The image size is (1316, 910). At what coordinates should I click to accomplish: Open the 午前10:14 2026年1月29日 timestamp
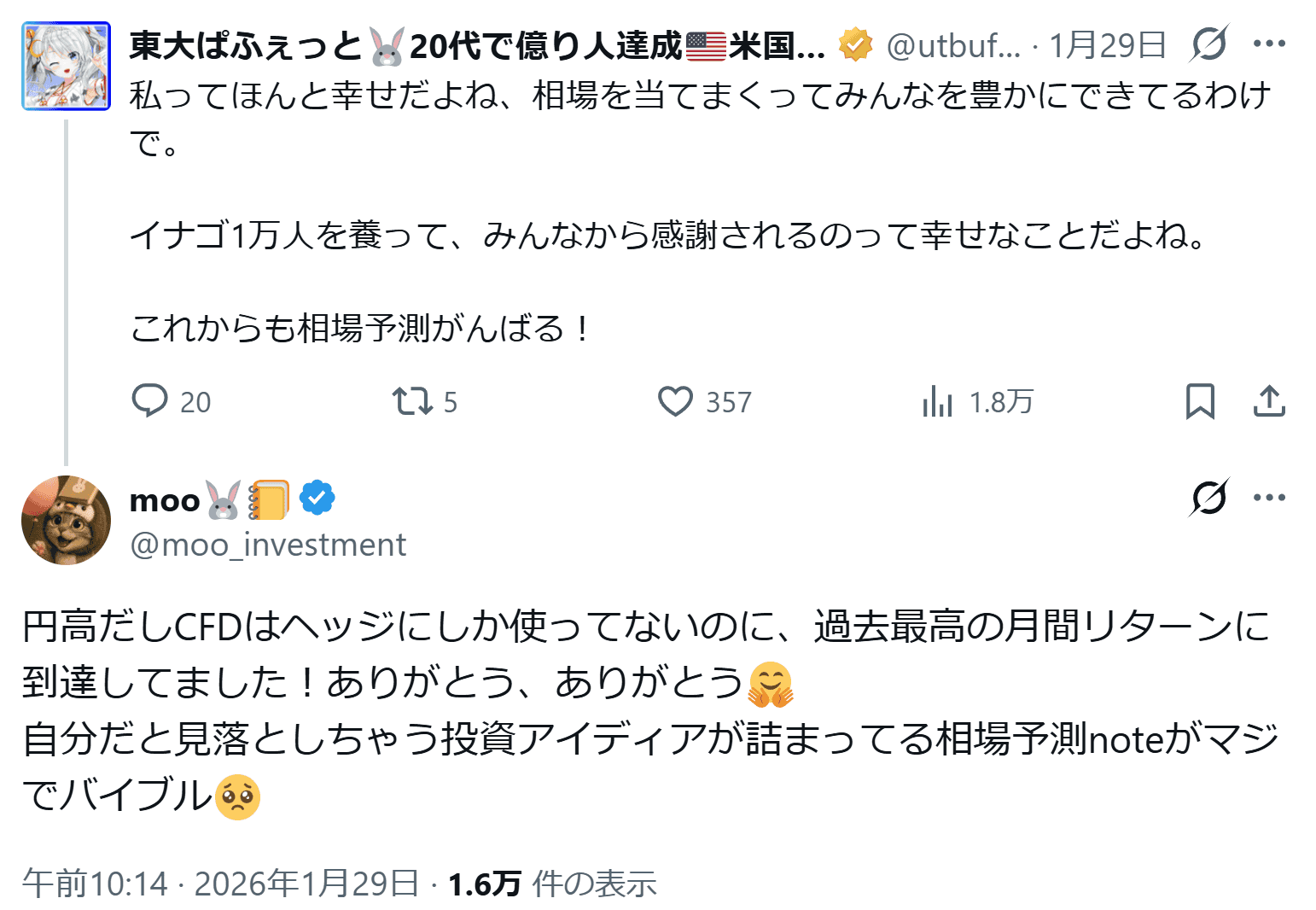click(220, 884)
